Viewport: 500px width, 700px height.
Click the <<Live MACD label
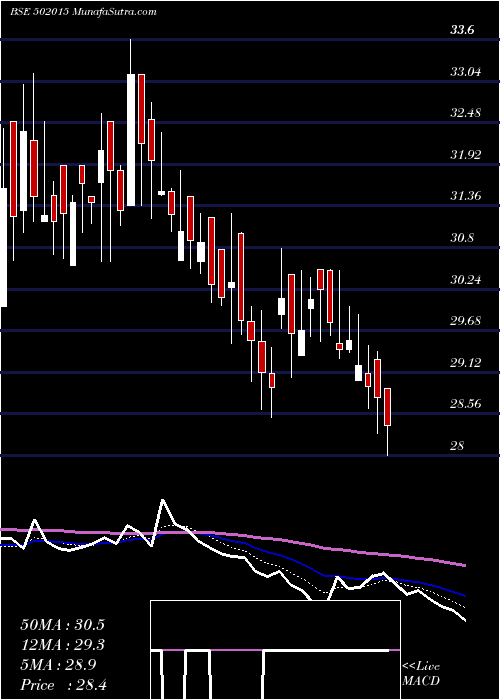[421, 673]
